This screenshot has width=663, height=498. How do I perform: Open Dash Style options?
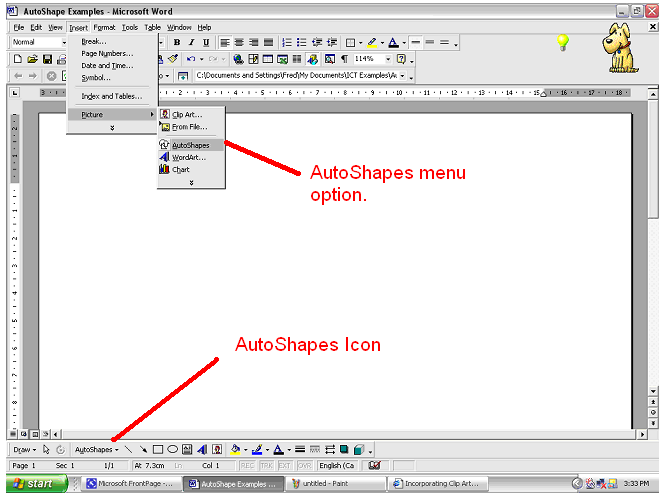click(x=315, y=449)
